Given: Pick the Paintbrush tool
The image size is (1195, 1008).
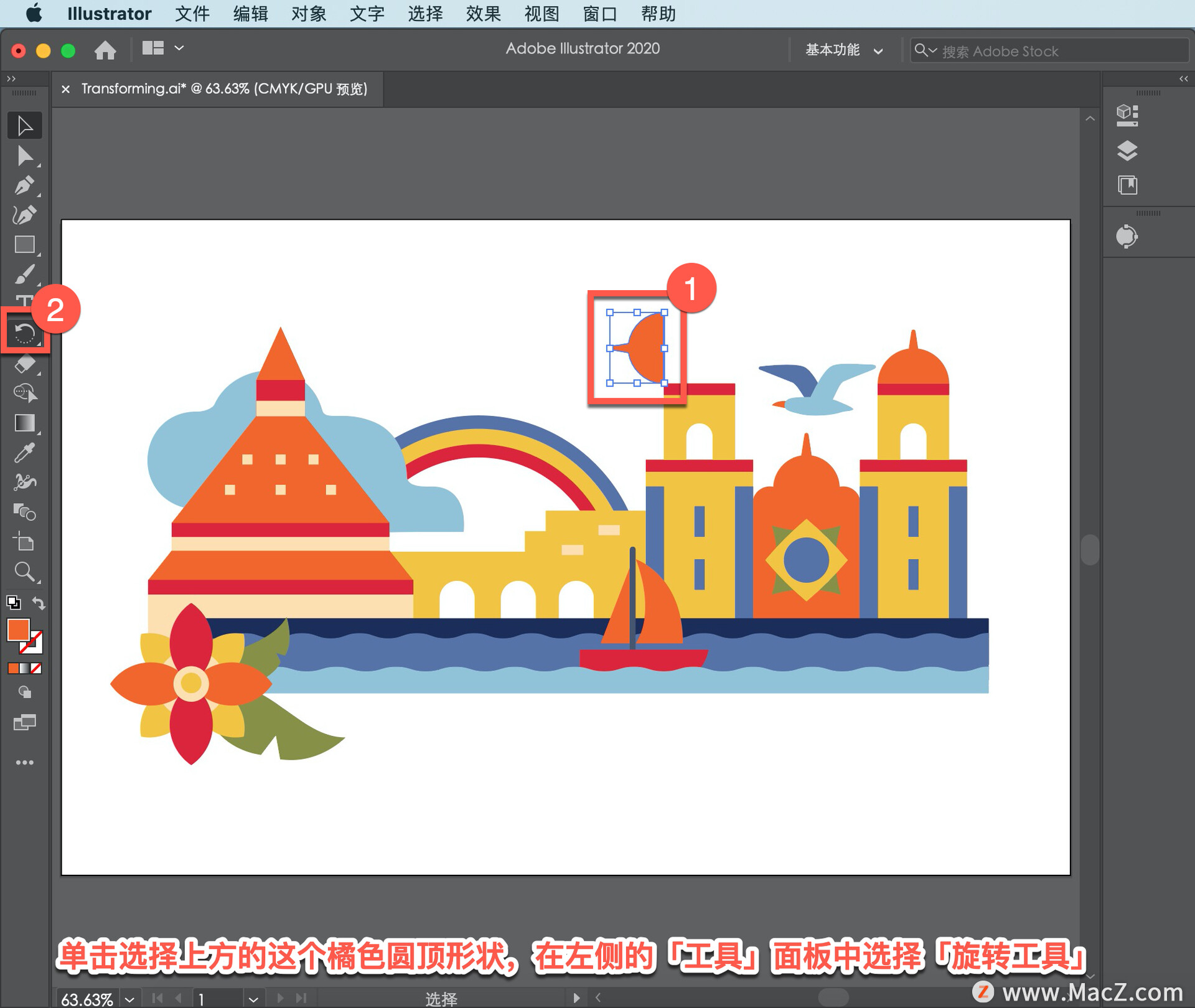Looking at the screenshot, I should click(x=24, y=274).
